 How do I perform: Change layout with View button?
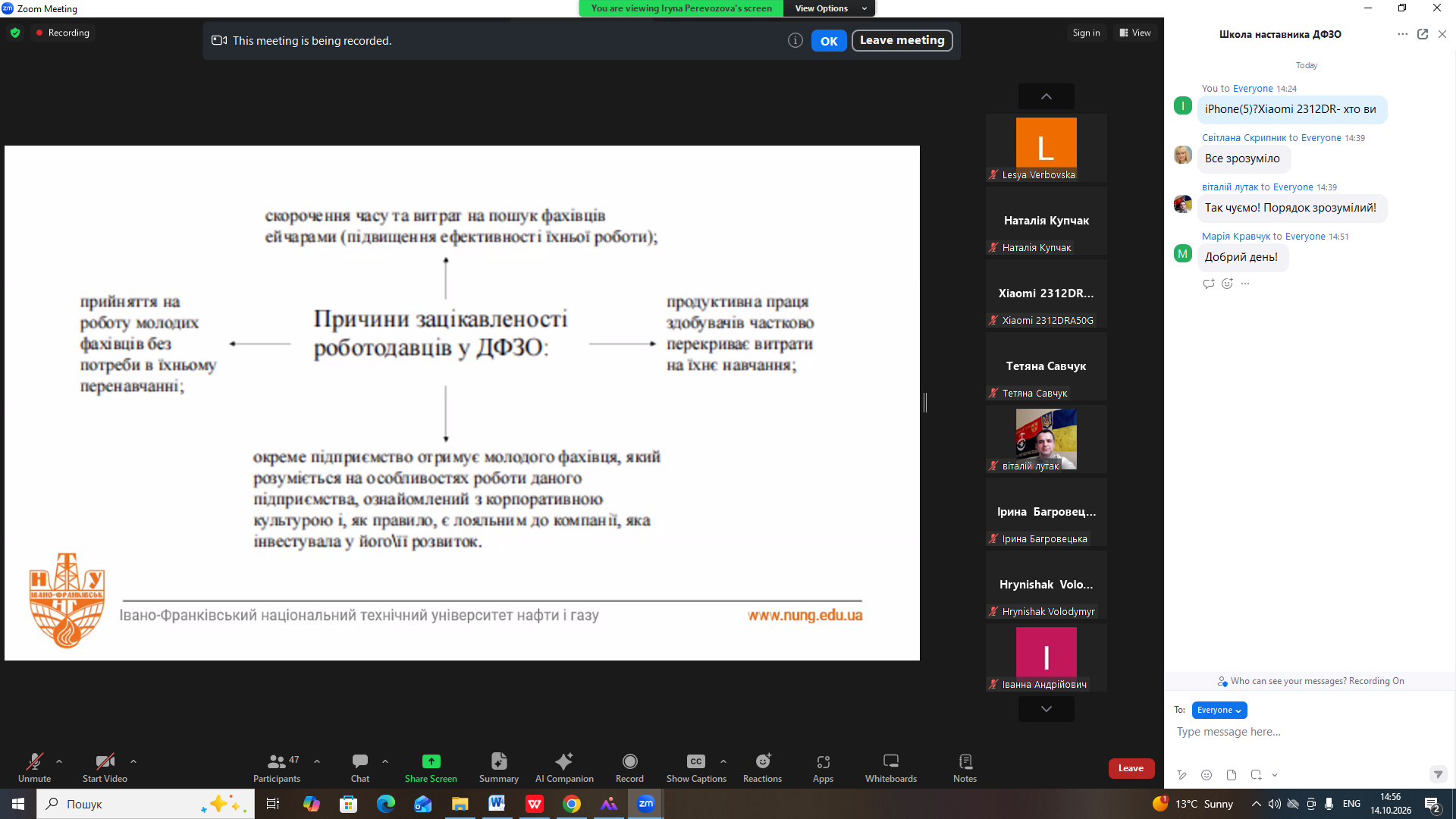pos(1135,33)
